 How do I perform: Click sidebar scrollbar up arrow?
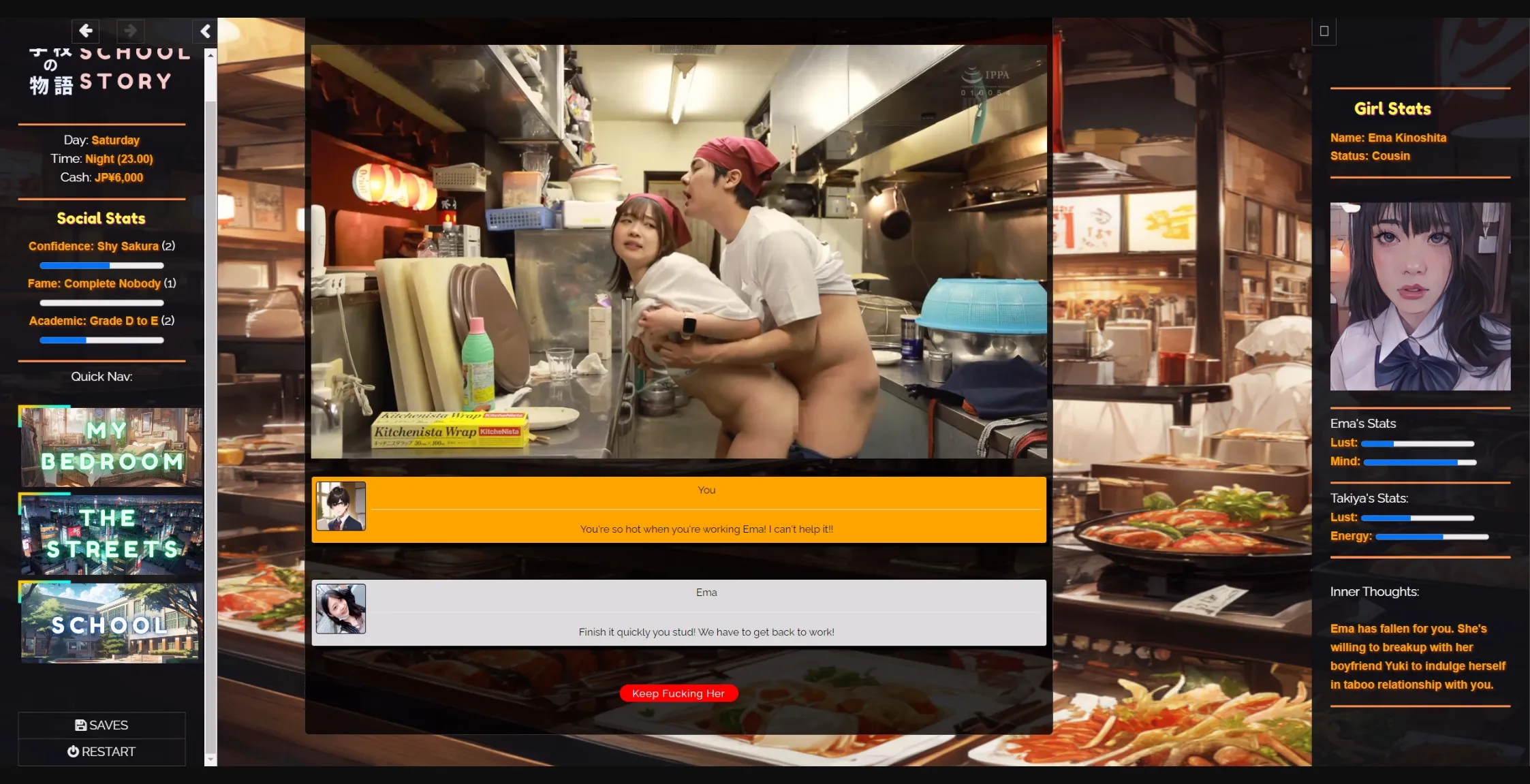pyautogui.click(x=210, y=54)
